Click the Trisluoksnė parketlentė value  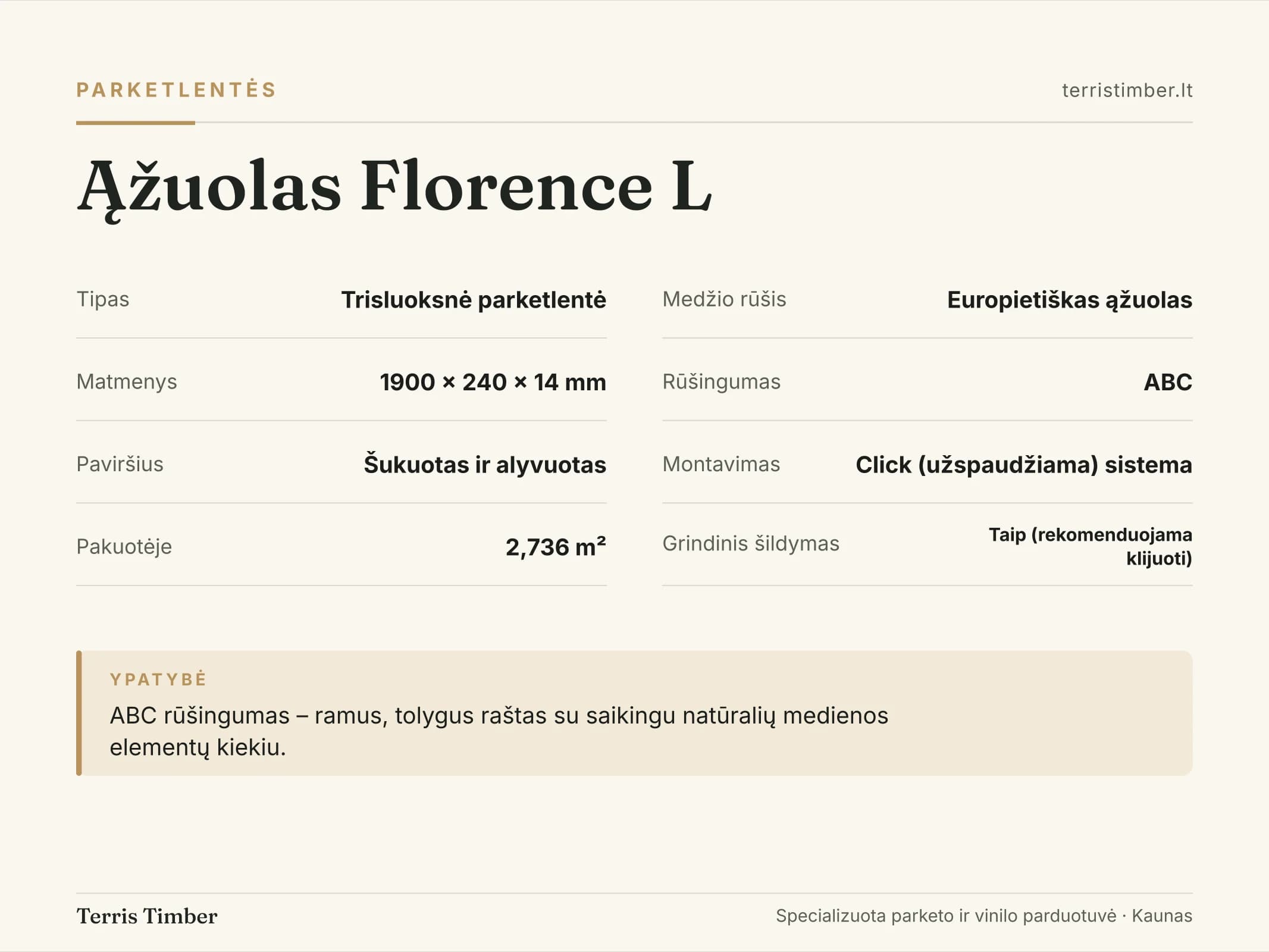click(x=474, y=300)
